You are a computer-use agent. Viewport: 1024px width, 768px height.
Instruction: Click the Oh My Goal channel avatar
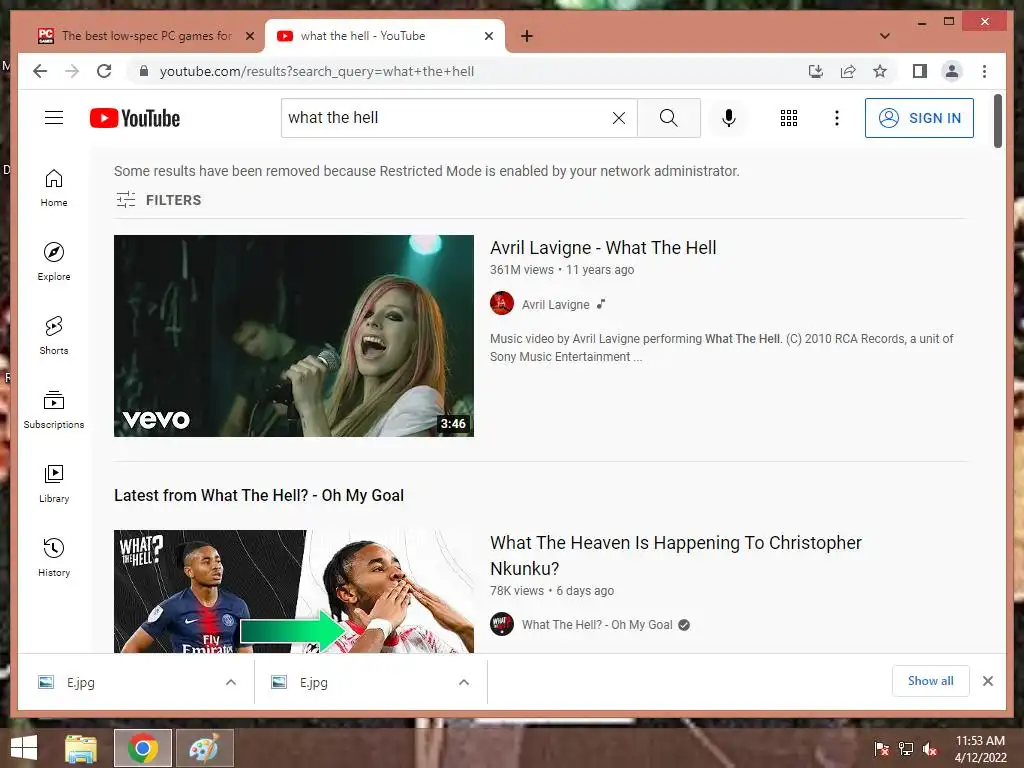click(502, 624)
